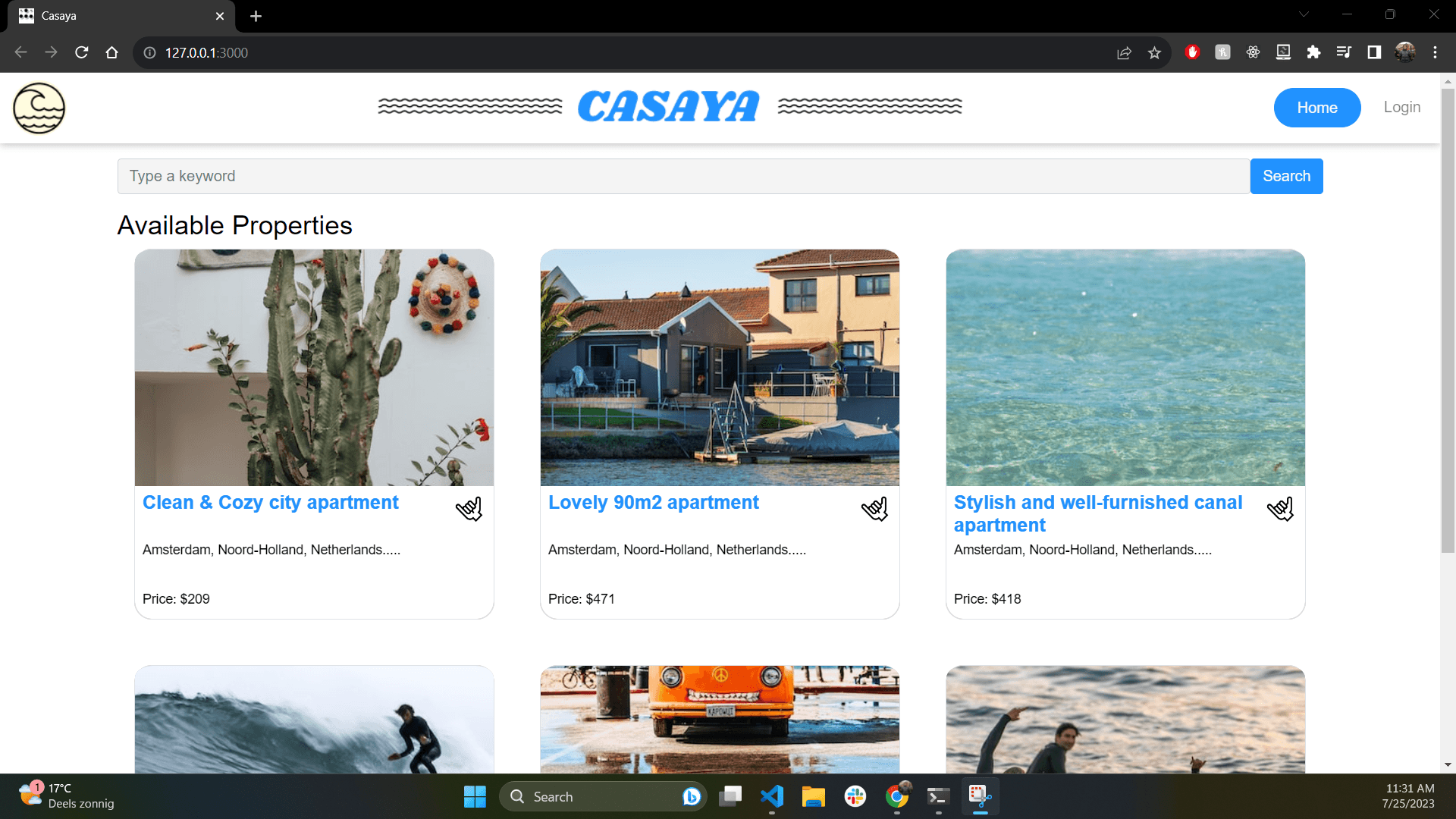1456x819 pixels.
Task: Toggle the browser side panel
Action: coord(1374,52)
